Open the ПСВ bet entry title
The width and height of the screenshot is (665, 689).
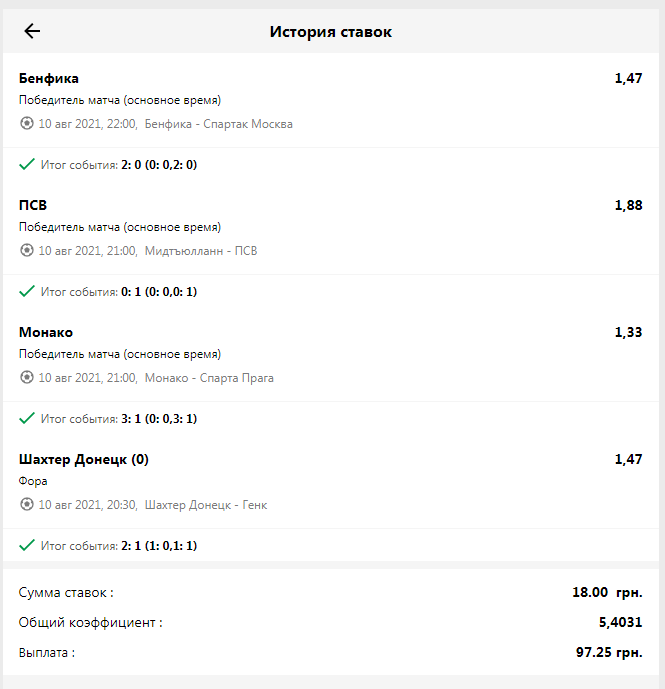[33, 205]
